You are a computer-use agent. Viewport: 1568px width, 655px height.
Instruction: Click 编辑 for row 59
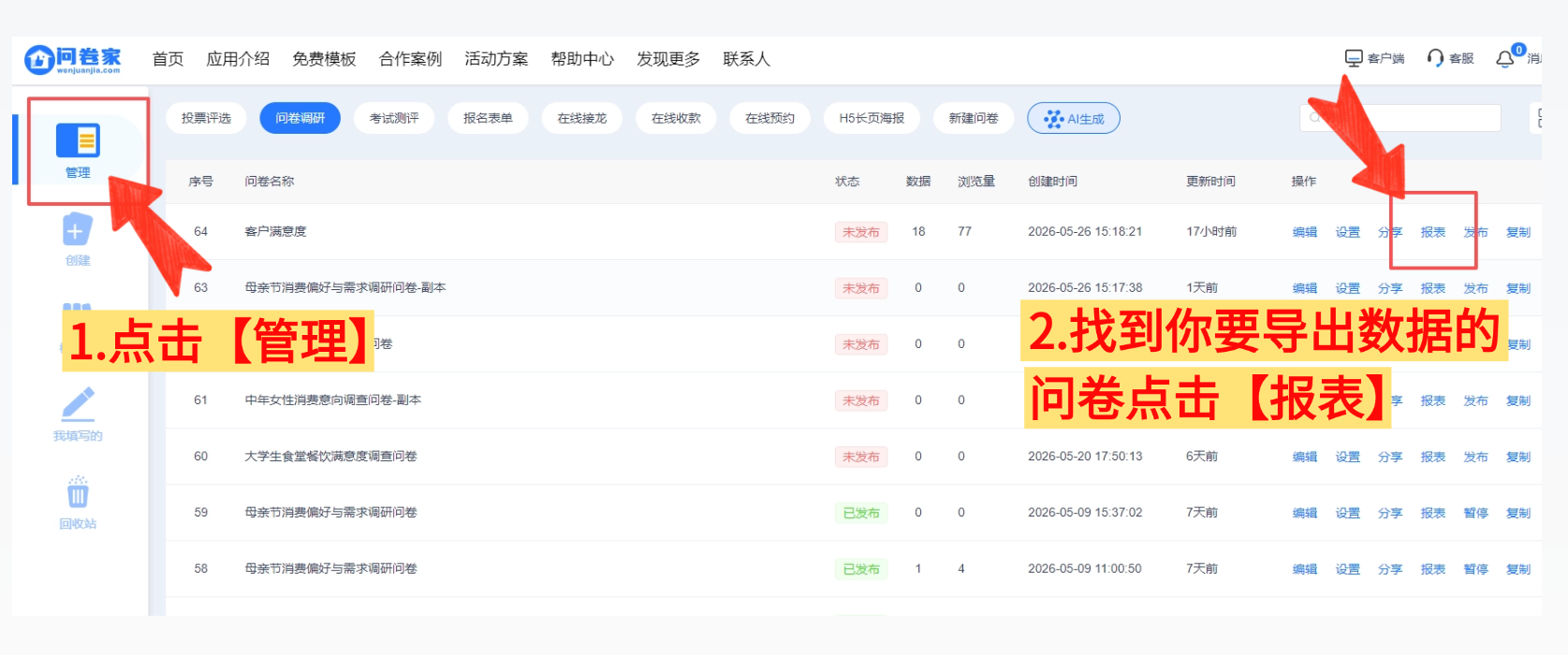click(x=1305, y=513)
